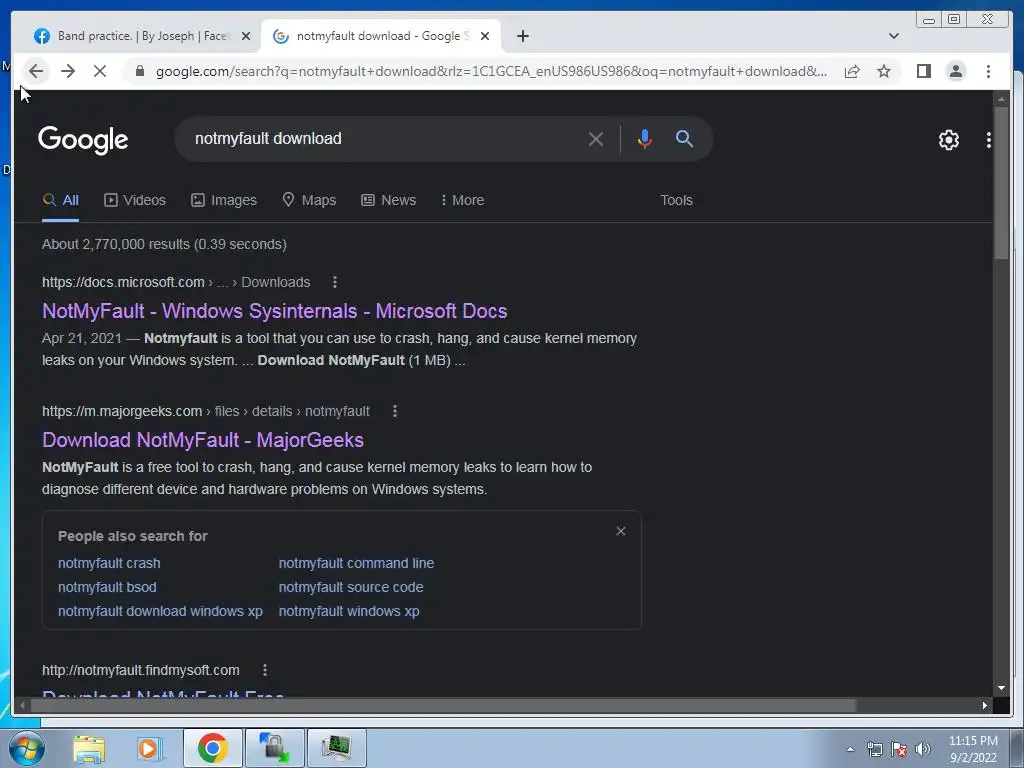1024x768 pixels.
Task: Open Chrome side panel
Action: pos(923,71)
